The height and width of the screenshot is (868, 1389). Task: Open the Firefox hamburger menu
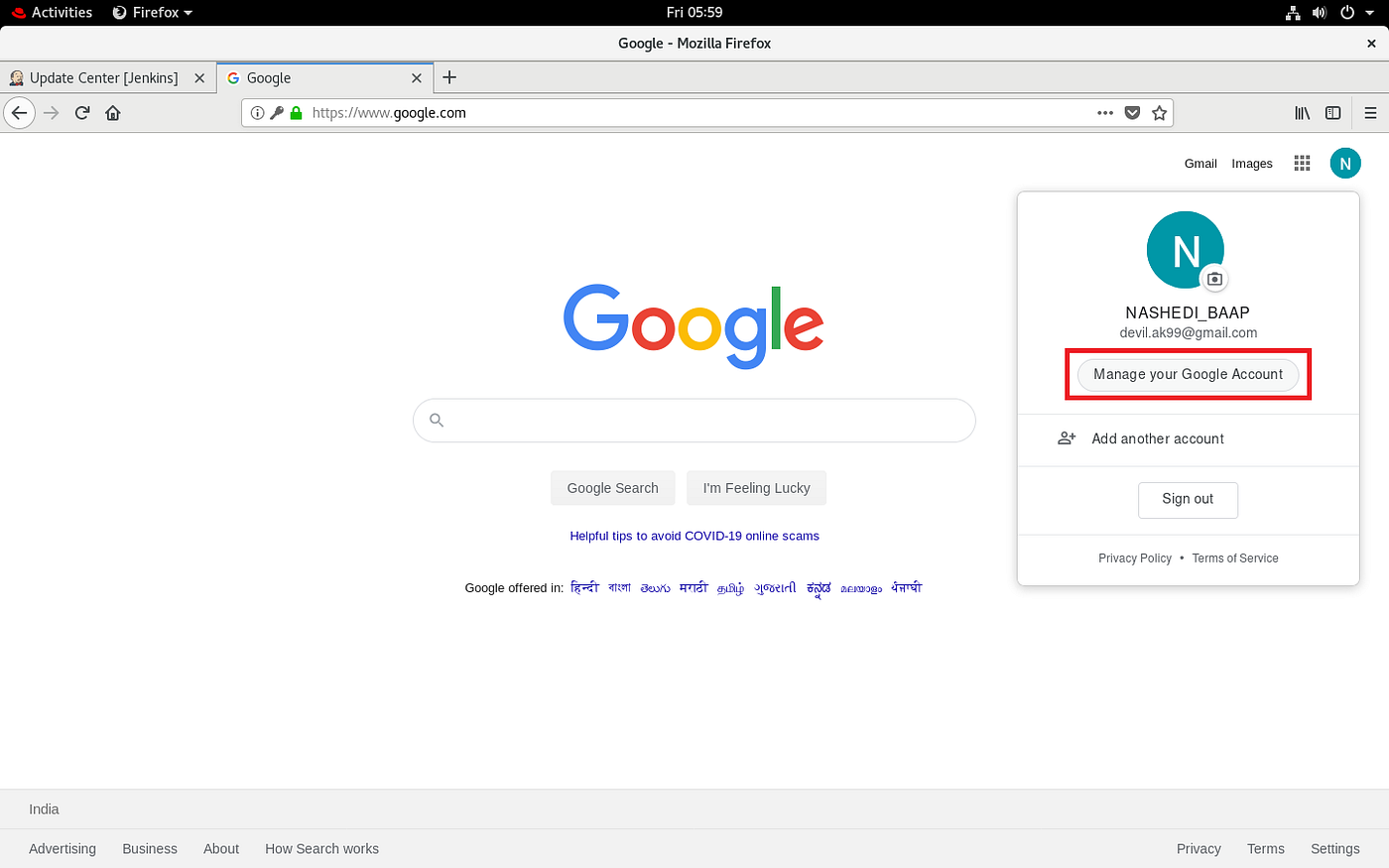[x=1370, y=113]
